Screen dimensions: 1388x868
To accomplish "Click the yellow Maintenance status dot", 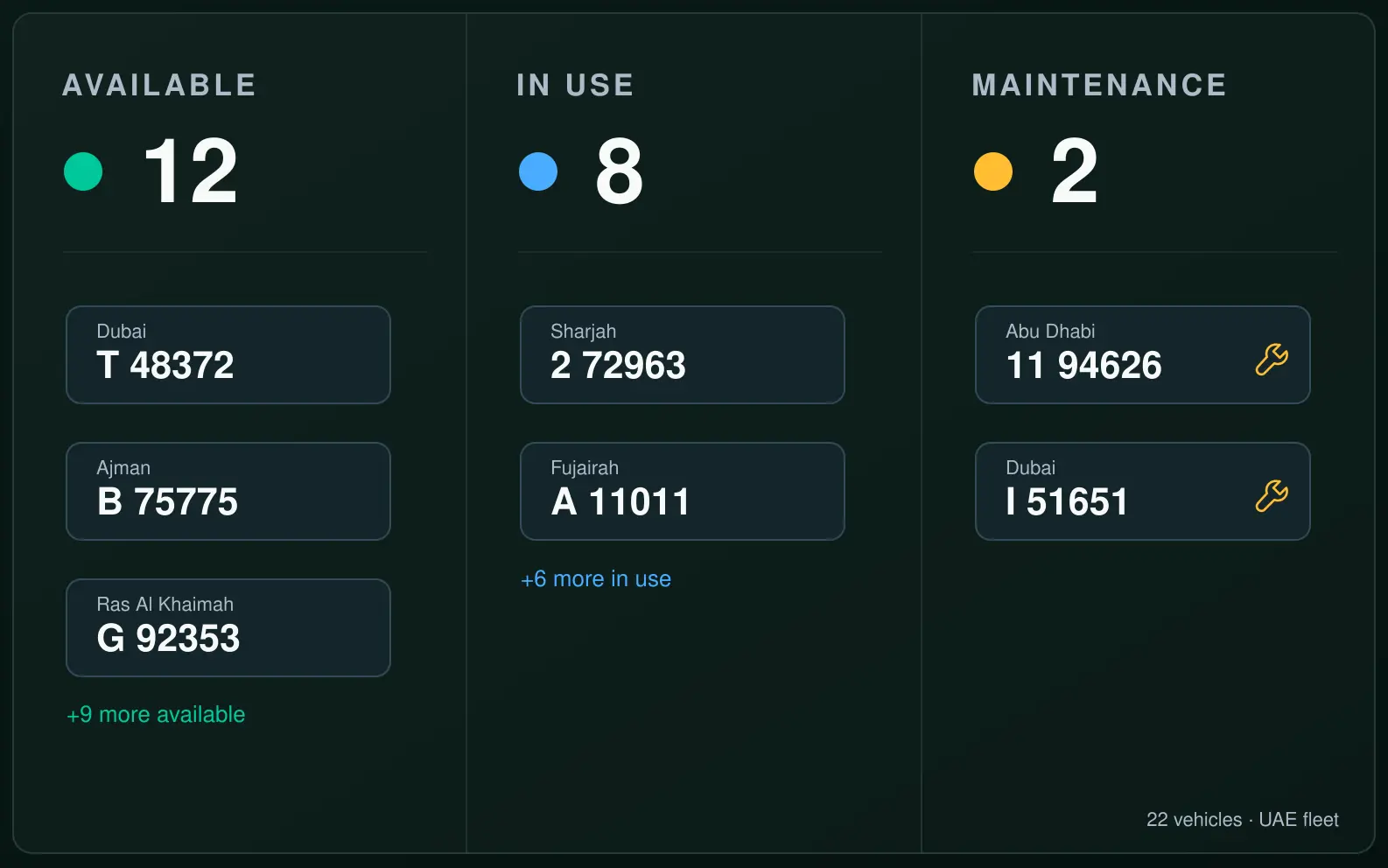I will pyautogui.click(x=993, y=171).
